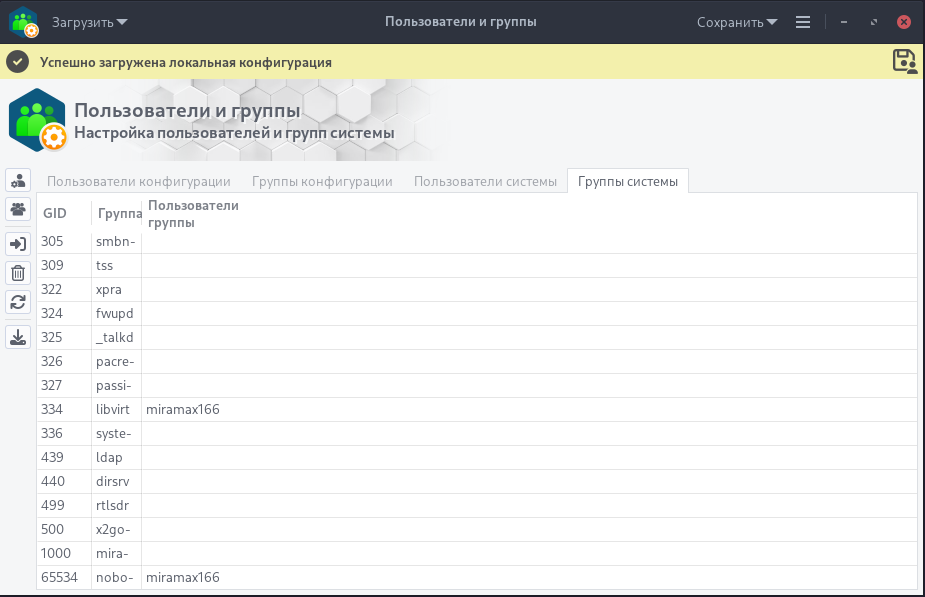Click the groups icon in sidebar
Viewport: 925px width, 597px height.
pyautogui.click(x=18, y=209)
